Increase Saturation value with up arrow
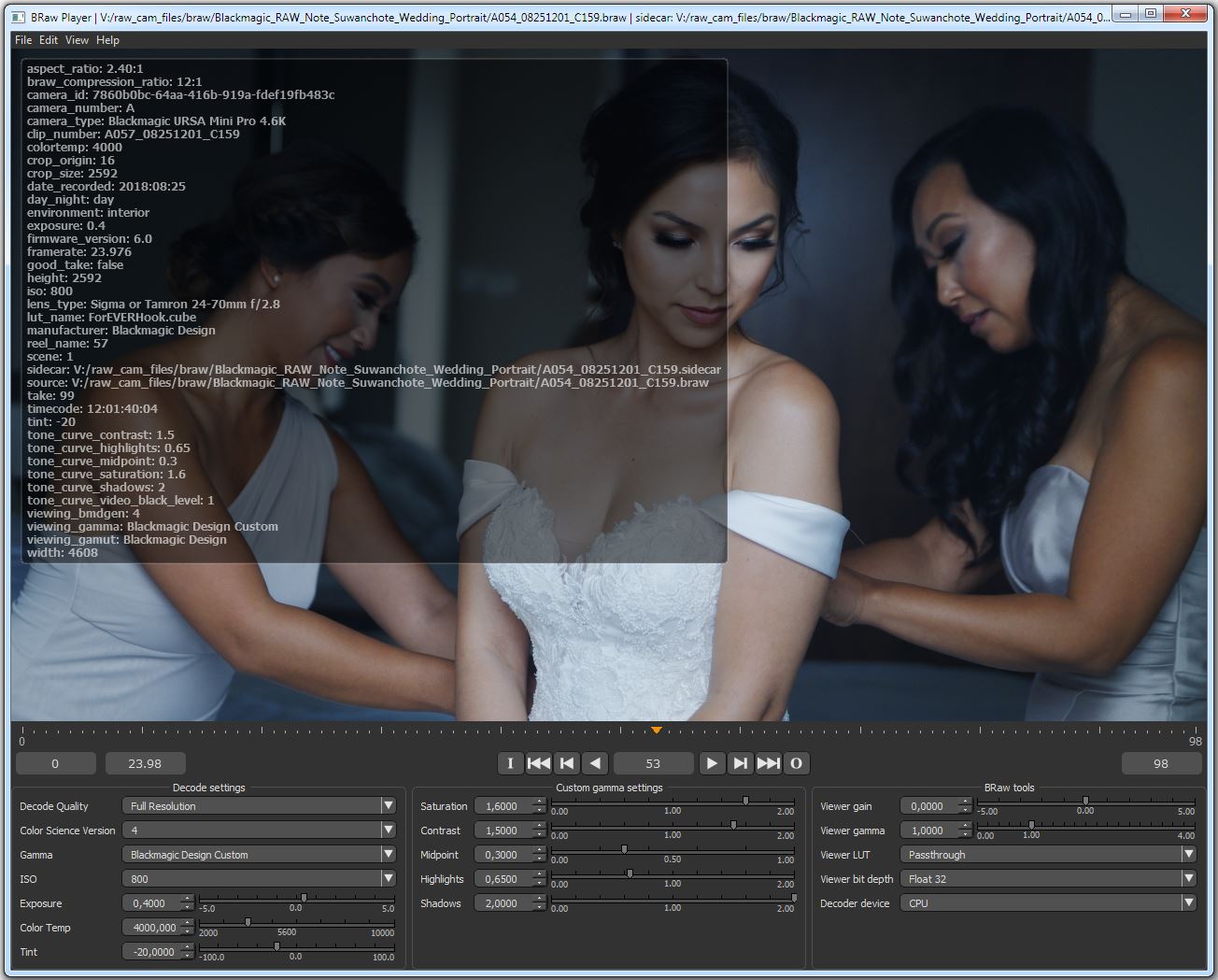The height and width of the screenshot is (980, 1218). pyautogui.click(x=539, y=802)
